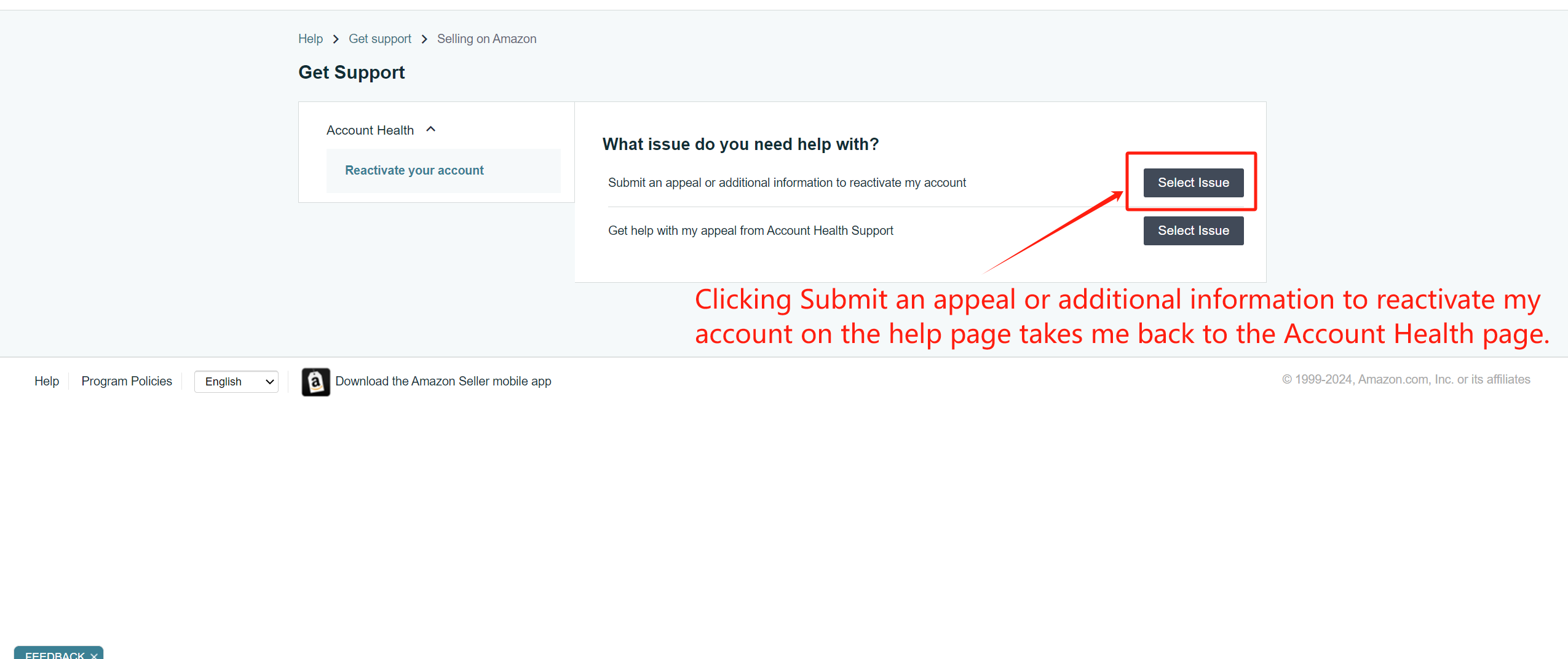Open the English language dropdown
The height and width of the screenshot is (659, 1568).
click(236, 382)
